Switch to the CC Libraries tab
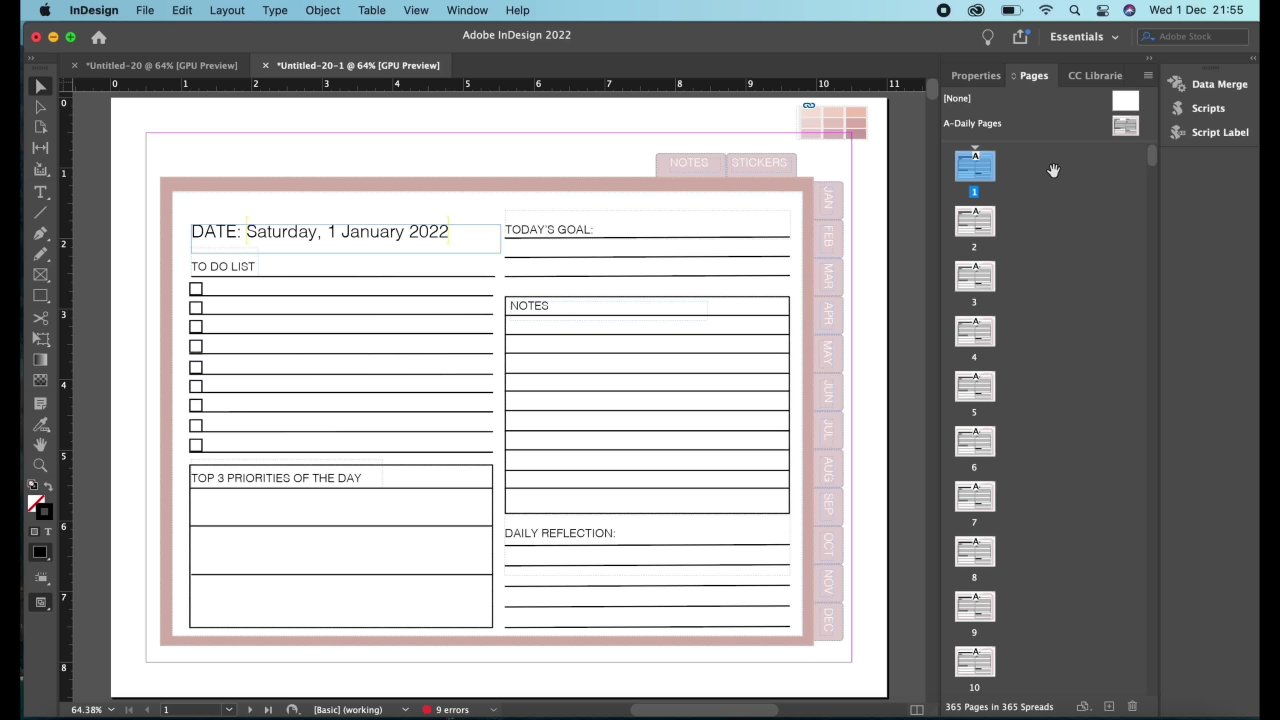 coord(1095,75)
